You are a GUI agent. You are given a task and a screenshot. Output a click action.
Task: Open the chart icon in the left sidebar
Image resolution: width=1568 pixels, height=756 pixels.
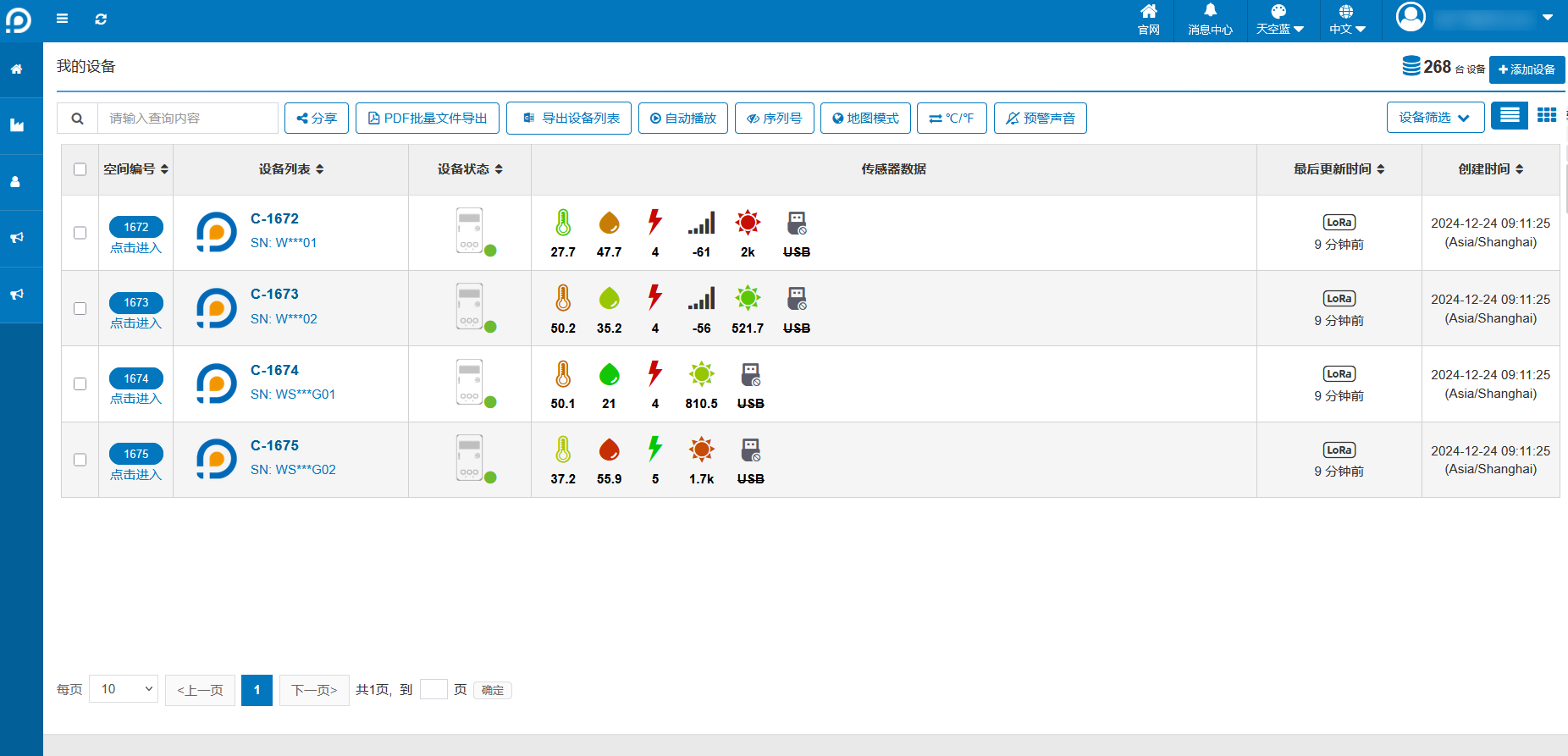(x=16, y=125)
